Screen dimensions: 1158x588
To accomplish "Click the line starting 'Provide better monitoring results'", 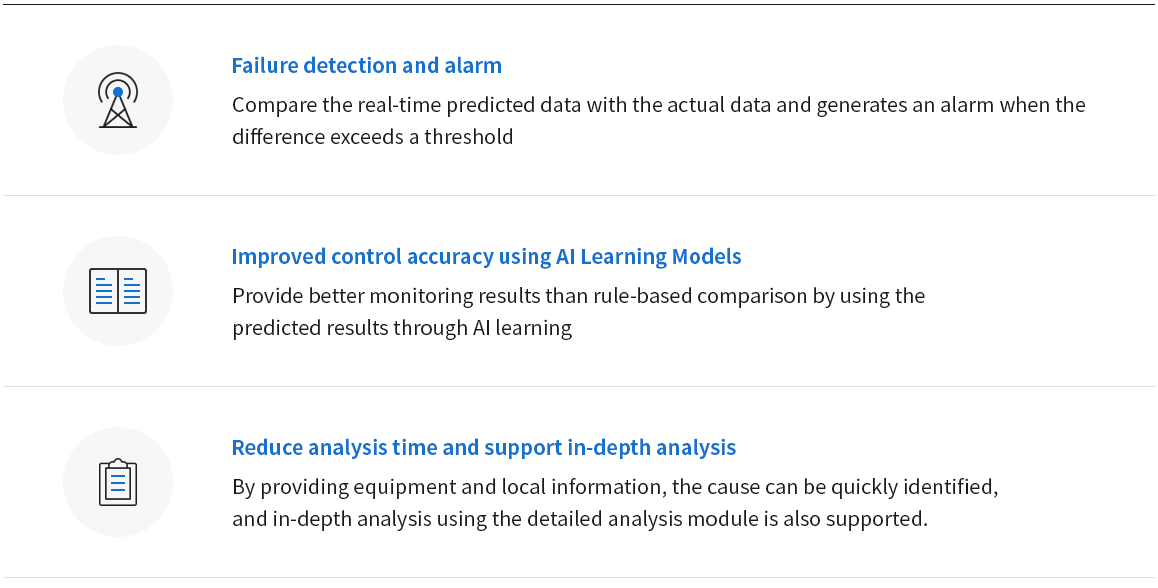I will pos(578,295).
